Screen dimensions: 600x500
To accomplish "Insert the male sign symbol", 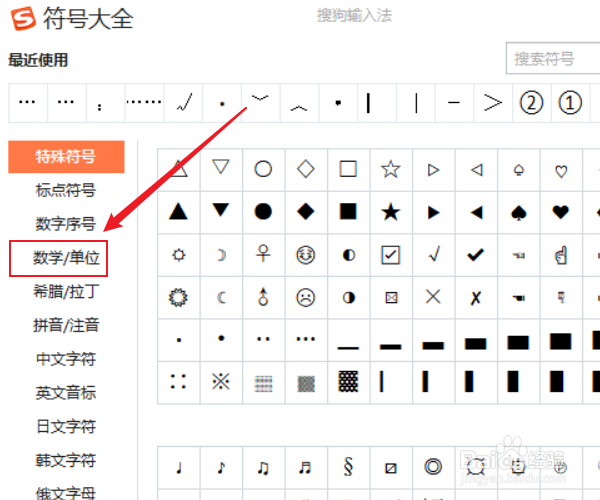I will [263, 297].
